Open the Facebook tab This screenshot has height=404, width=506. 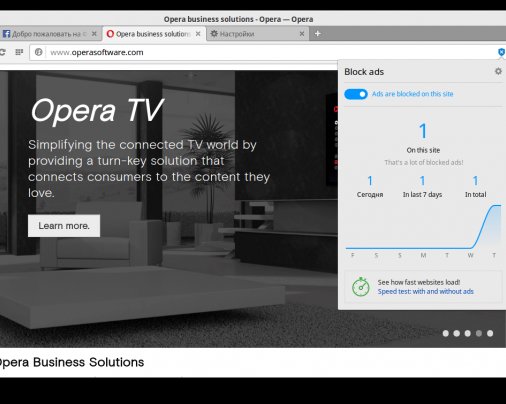[50, 34]
